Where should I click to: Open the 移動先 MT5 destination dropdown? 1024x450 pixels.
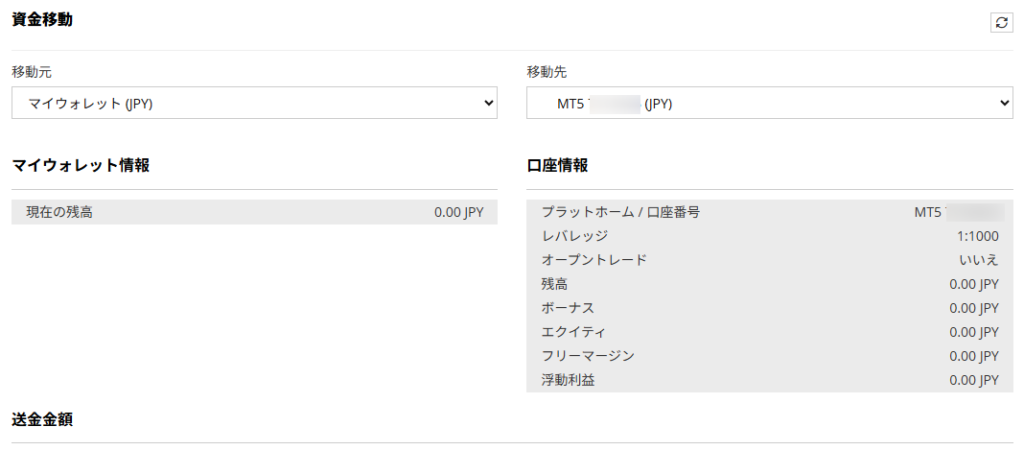769,102
